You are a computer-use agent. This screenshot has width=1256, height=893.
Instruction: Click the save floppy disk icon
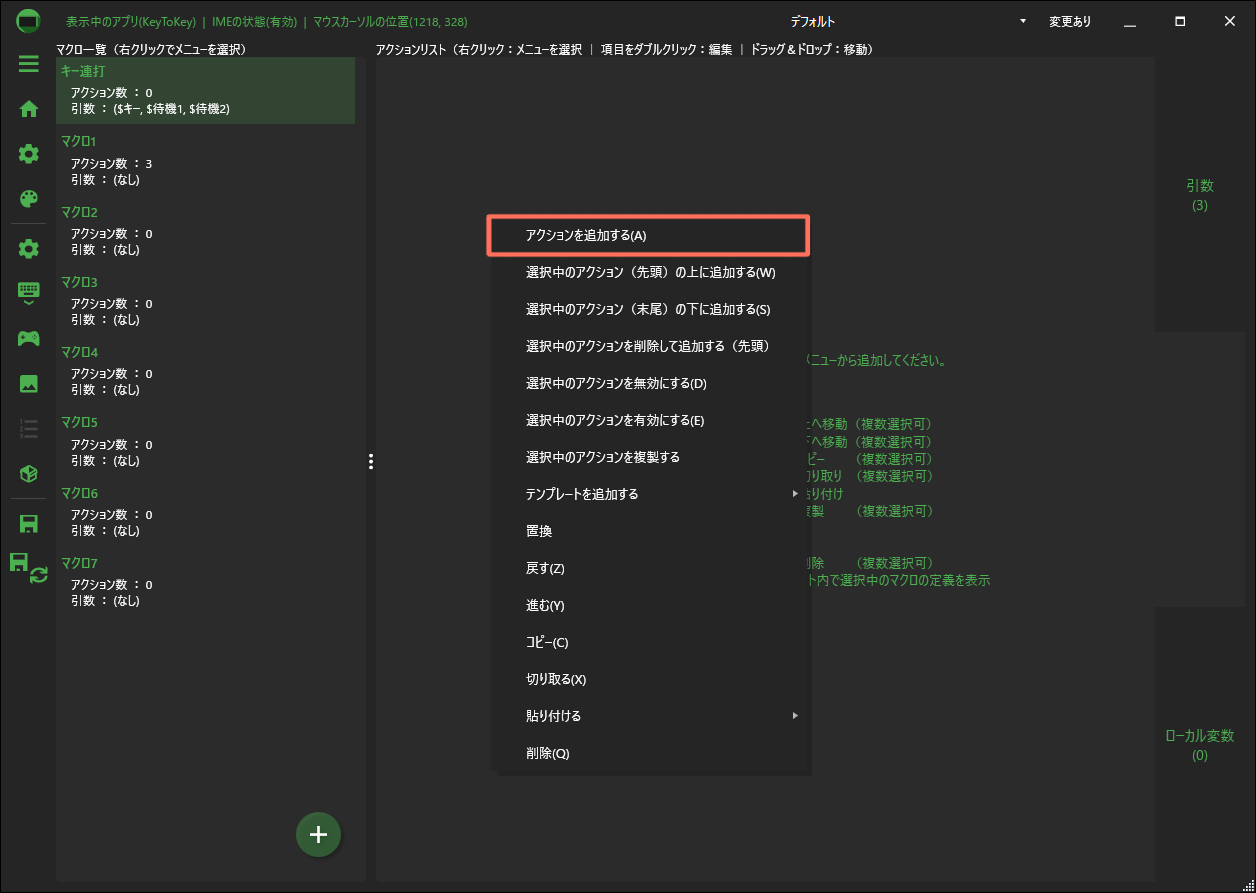(29, 523)
